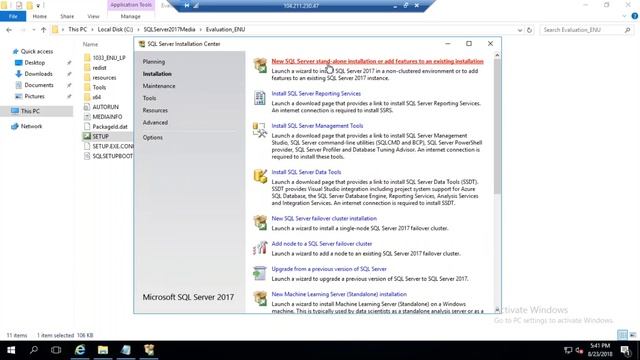Open the File tab in Explorer
The image size is (640, 360).
point(13,16)
